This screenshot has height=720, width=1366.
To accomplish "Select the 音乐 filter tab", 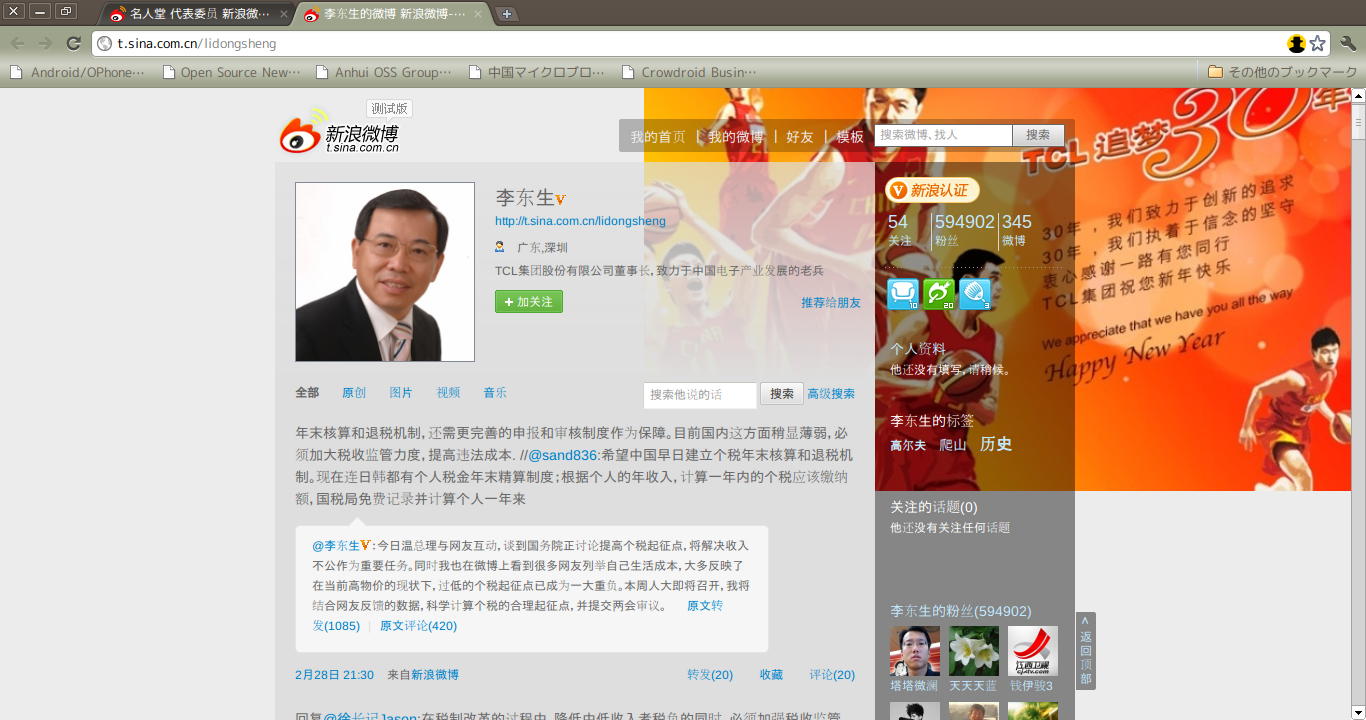I will (x=495, y=393).
